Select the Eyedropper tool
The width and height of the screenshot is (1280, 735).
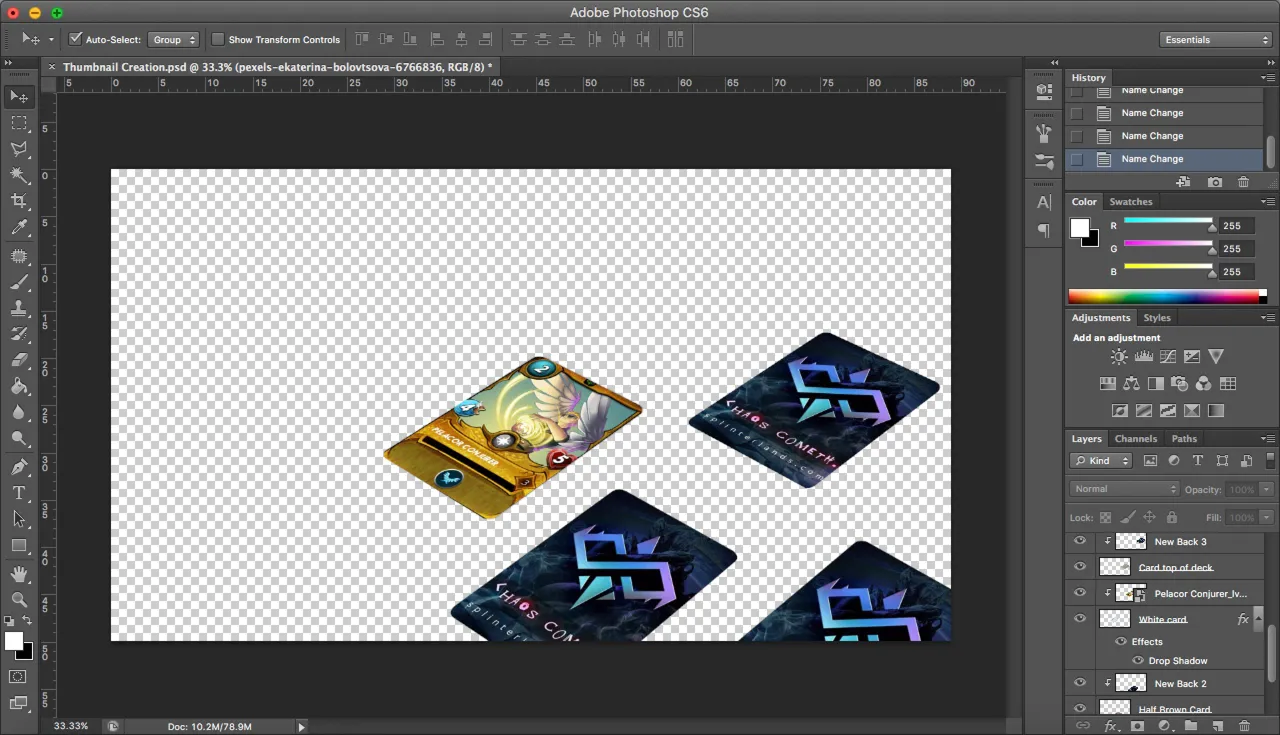(19, 228)
